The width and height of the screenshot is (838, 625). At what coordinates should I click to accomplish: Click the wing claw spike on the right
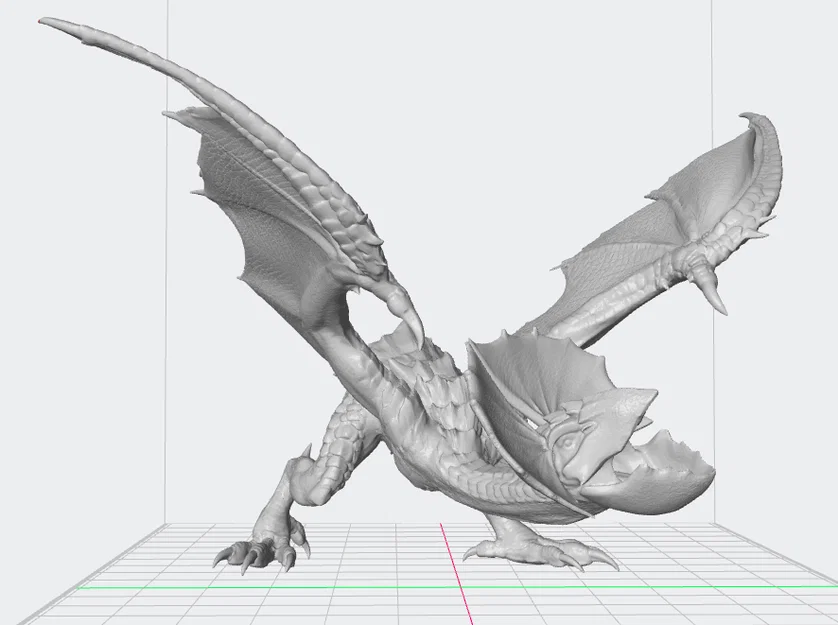(710, 290)
